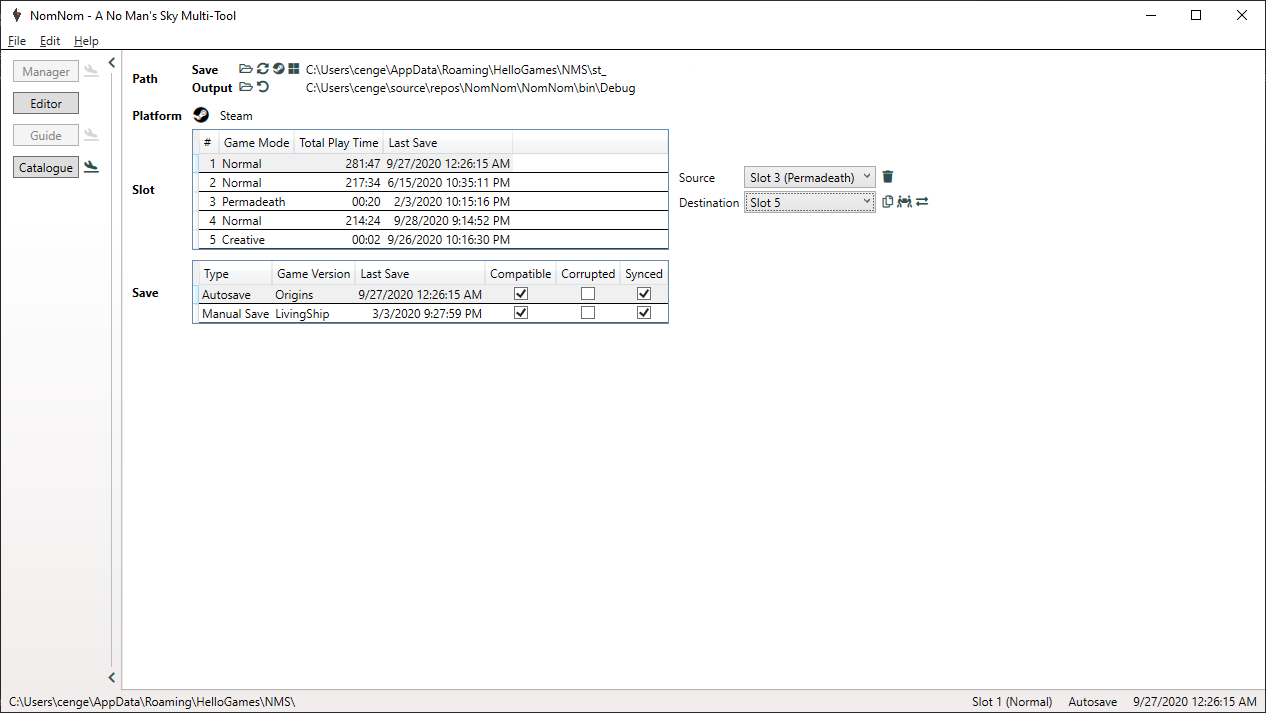Swap source and destination slots icon
1266x713 pixels.
[x=922, y=202]
